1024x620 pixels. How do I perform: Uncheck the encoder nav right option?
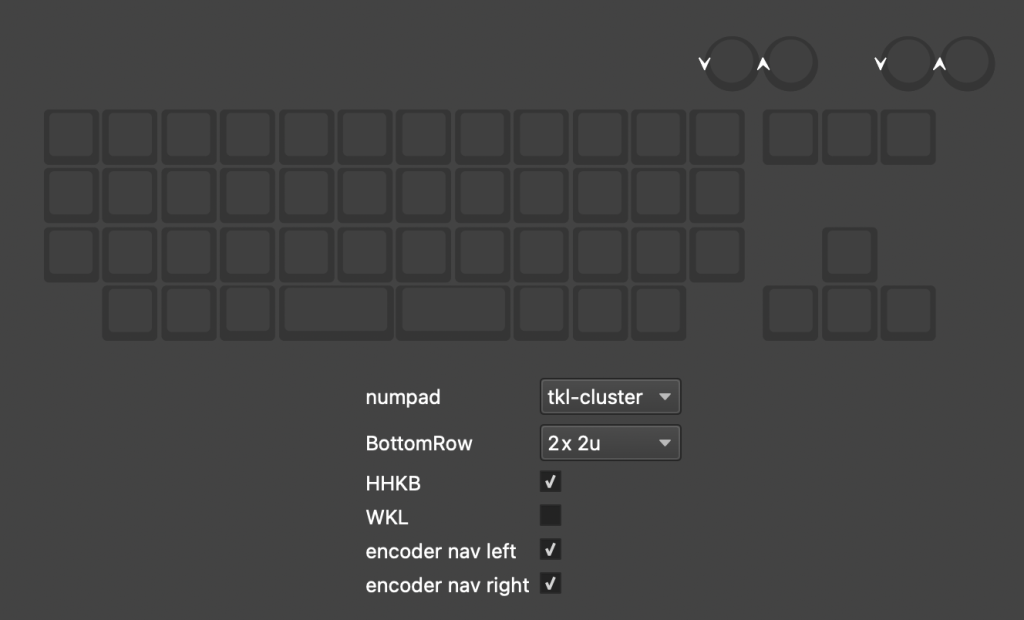pyautogui.click(x=550, y=583)
